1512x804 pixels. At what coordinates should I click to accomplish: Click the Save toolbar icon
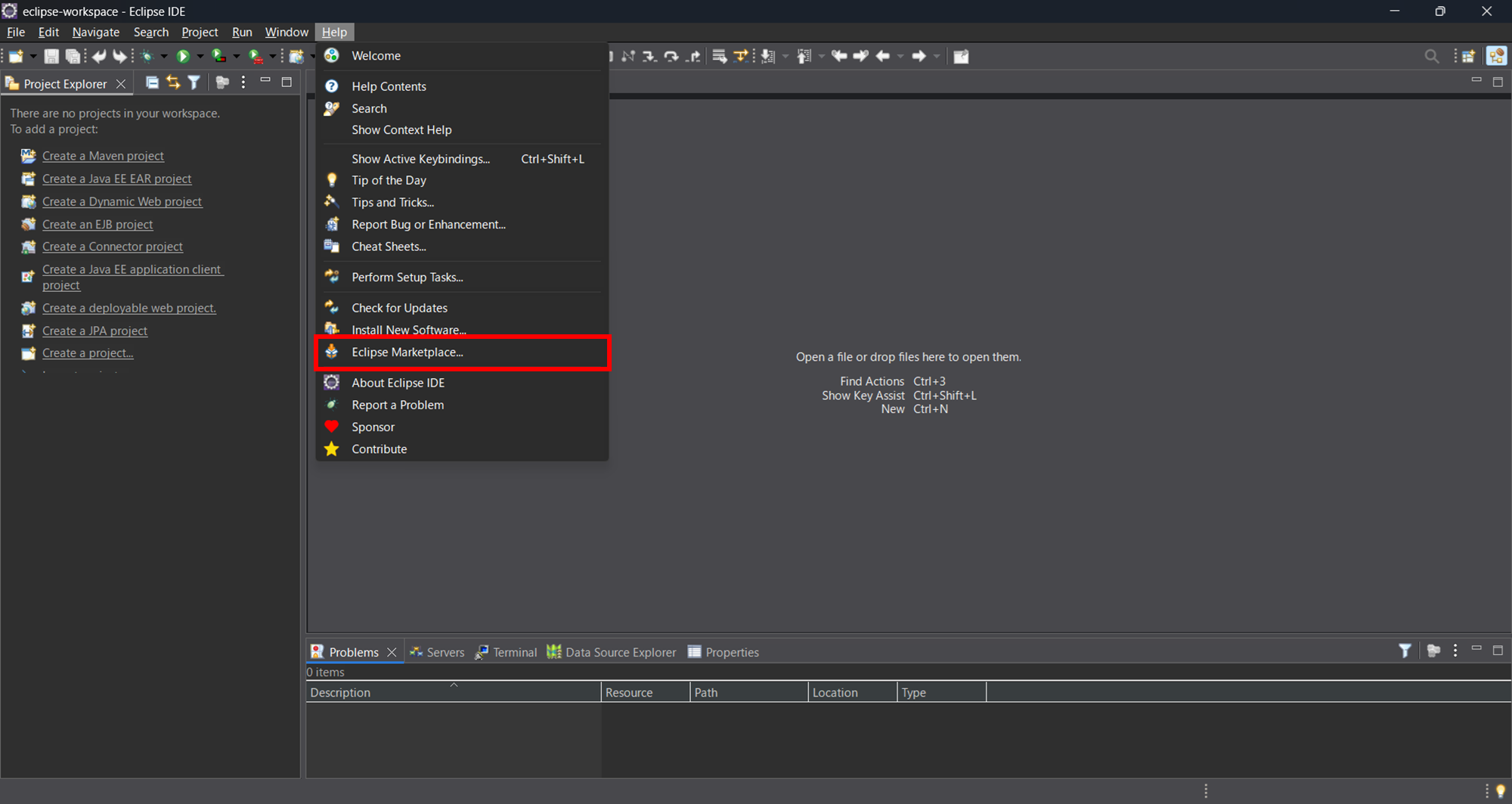pyautogui.click(x=51, y=56)
